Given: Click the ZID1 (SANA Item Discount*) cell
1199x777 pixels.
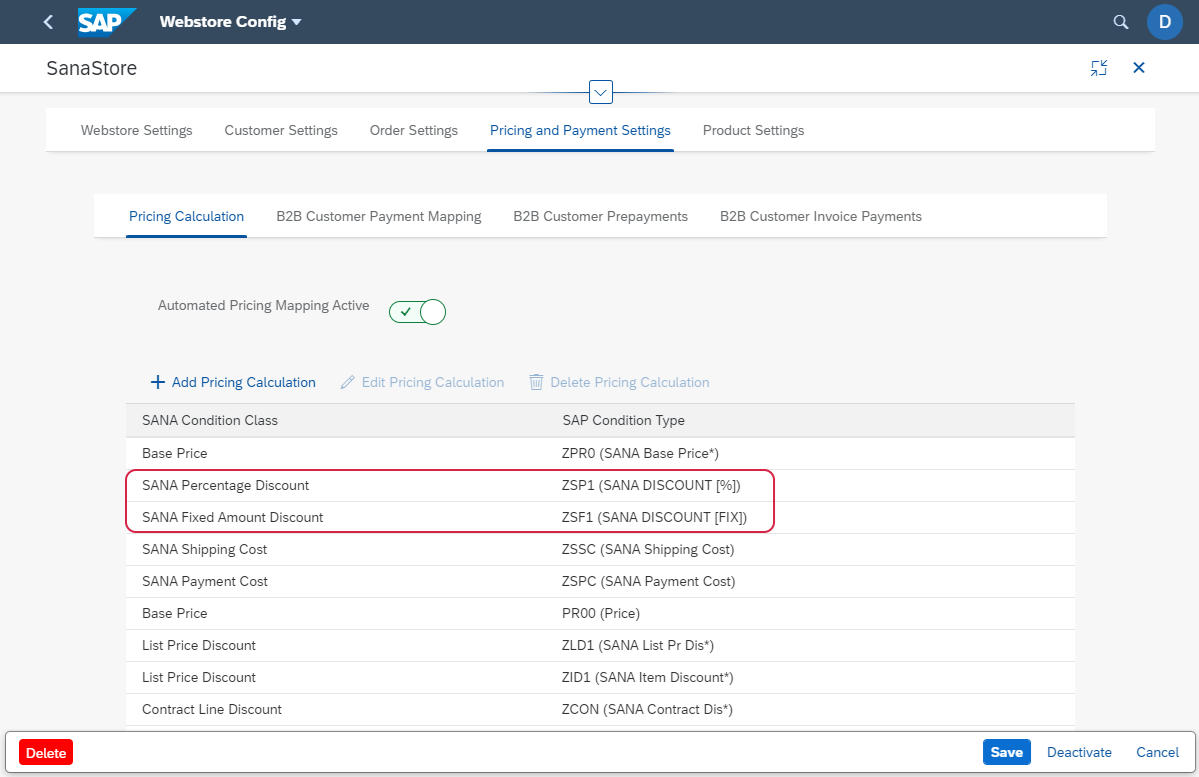Looking at the screenshot, I should pos(648,678).
